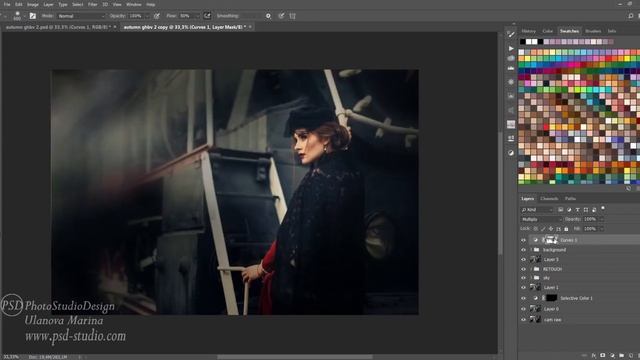
Task: Hide the sky group
Action: 523,278
